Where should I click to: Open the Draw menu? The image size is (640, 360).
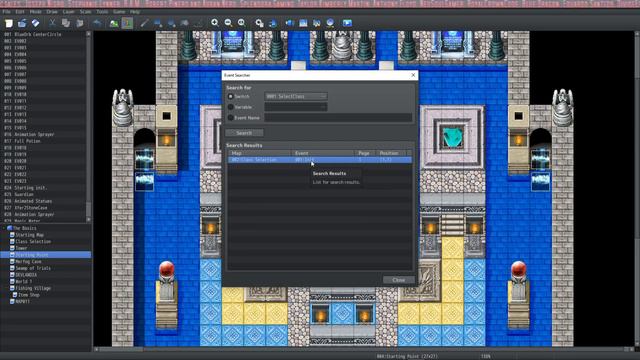52,12
